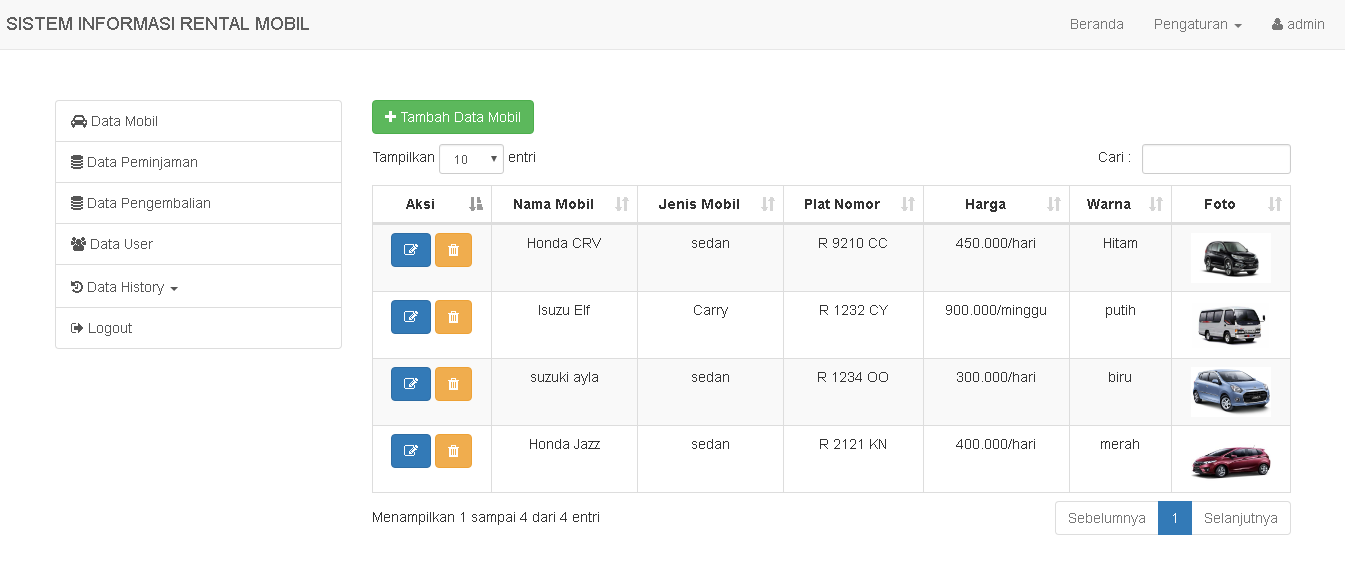Open the entries-per-page dropdown showing 10
Image resolution: width=1345 pixels, height=580 pixels.
point(471,158)
